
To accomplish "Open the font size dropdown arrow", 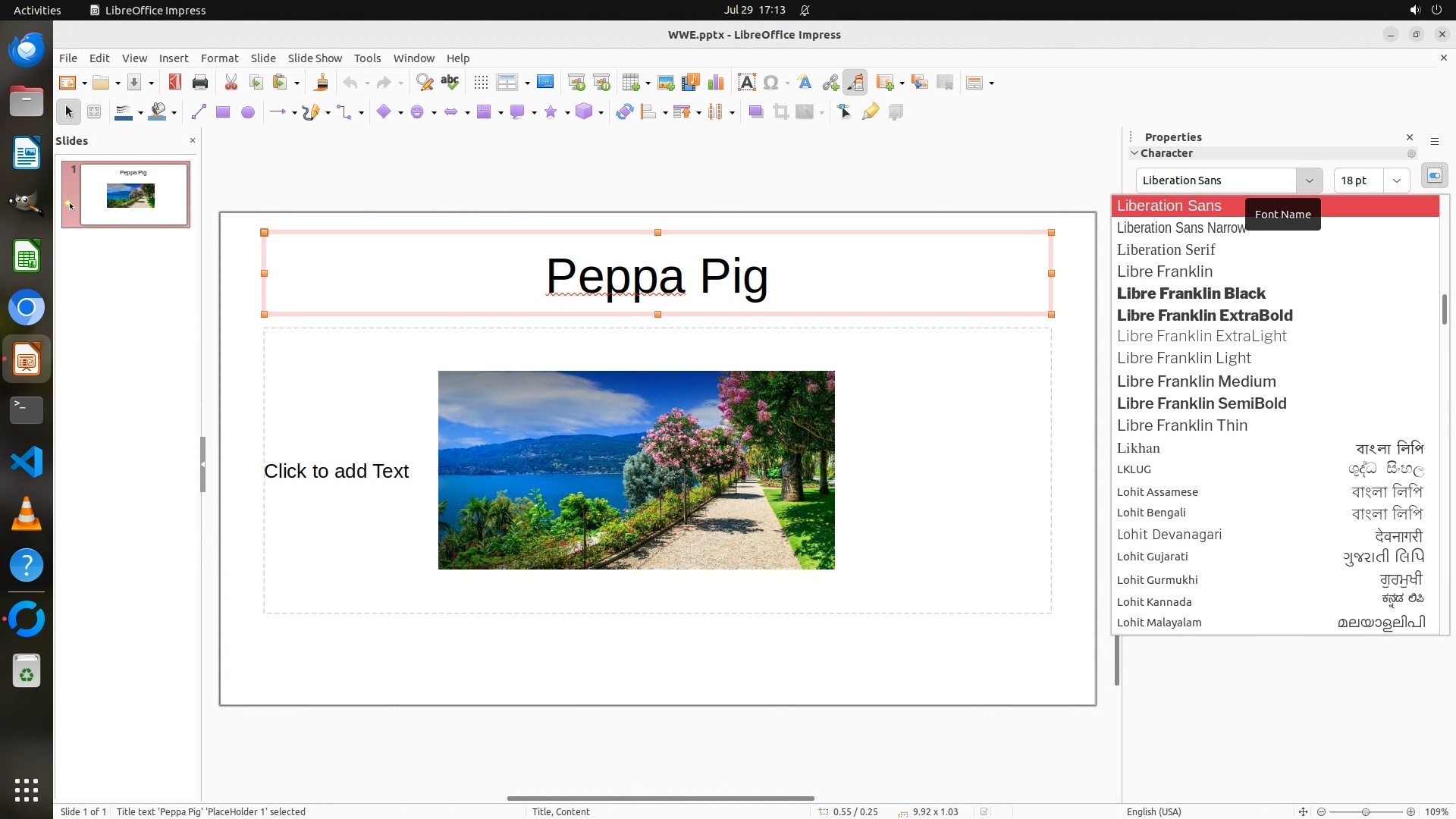I will [x=1397, y=180].
